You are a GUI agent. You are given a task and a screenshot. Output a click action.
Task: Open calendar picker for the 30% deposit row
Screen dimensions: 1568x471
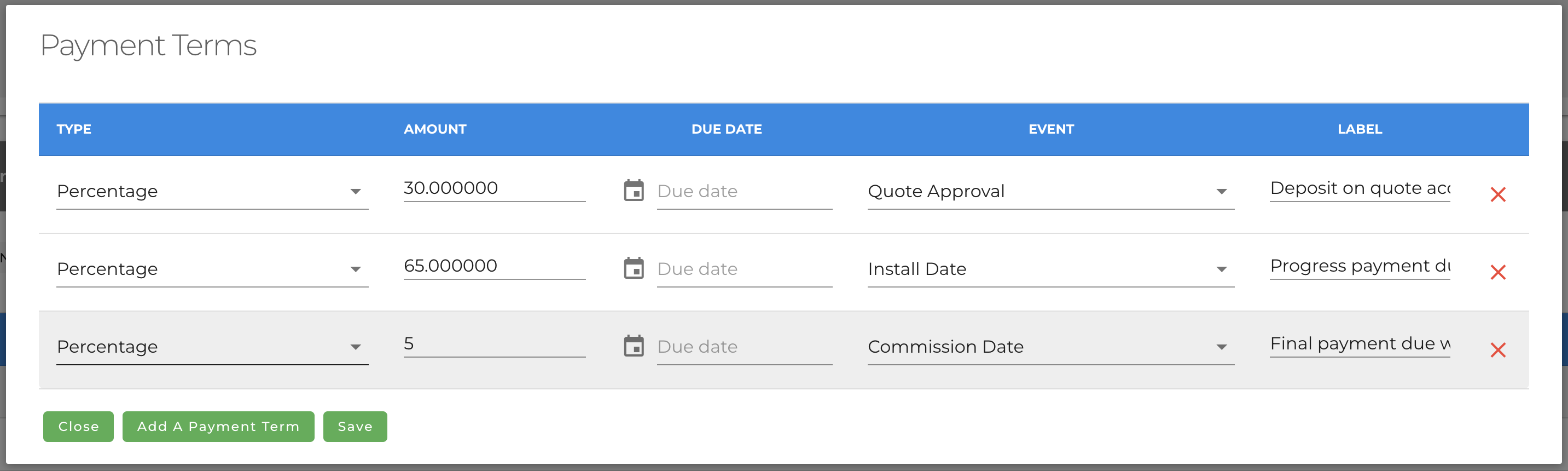coord(634,191)
